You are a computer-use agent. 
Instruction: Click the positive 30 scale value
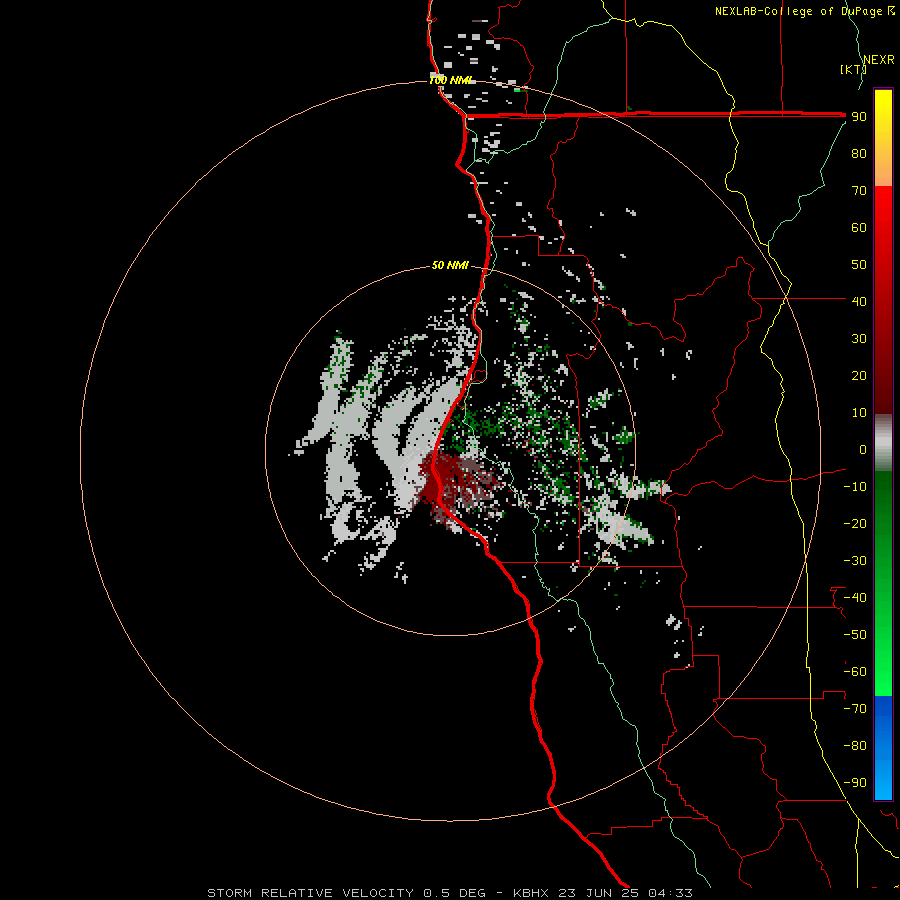[859, 339]
